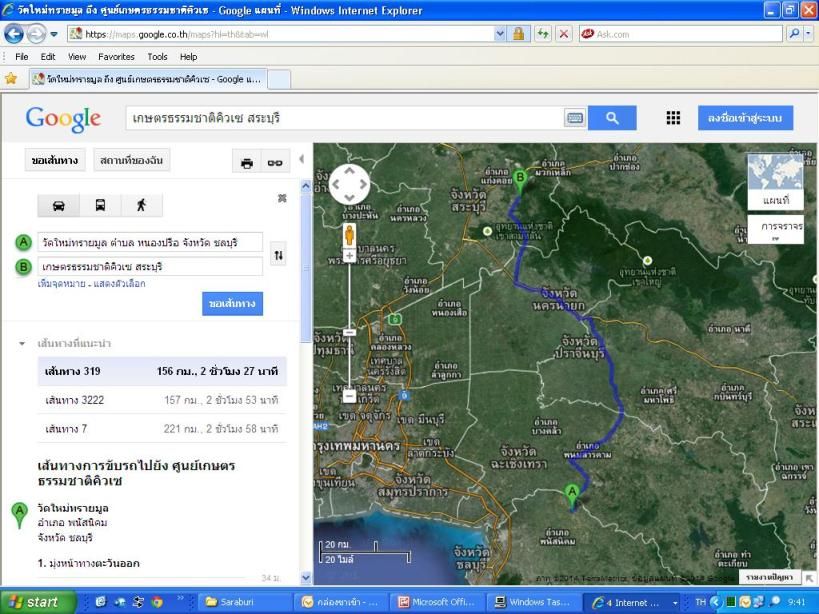
Task: Click the browser Back arrow button
Action: point(14,34)
